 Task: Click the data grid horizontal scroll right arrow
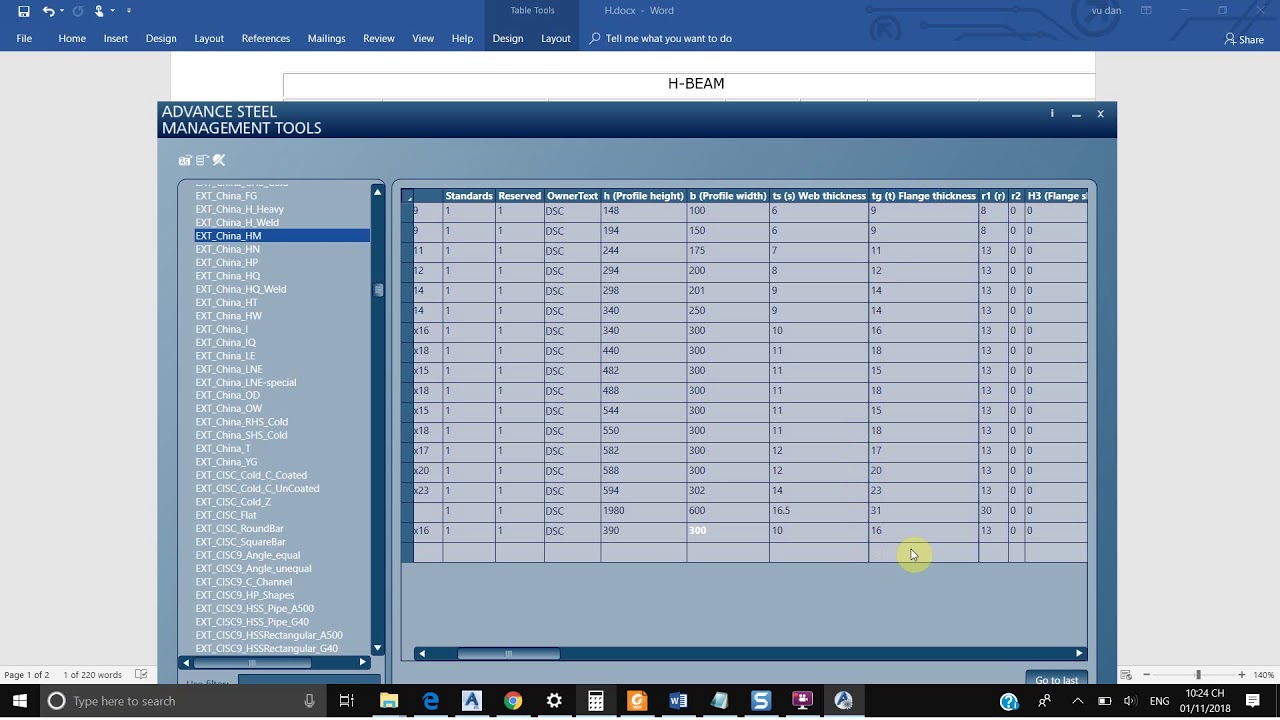1079,653
